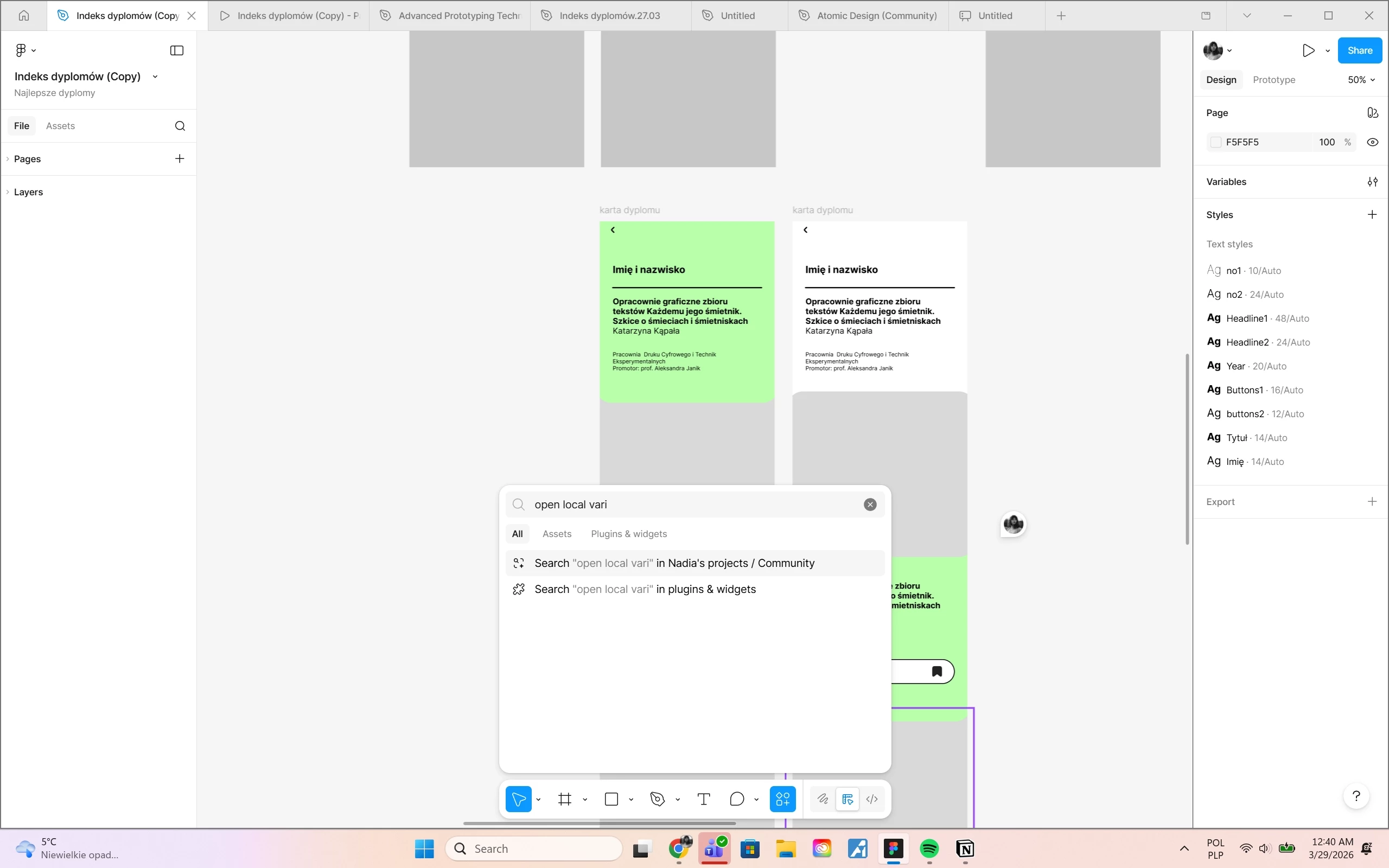Open the 50% zoom dropdown
1389x868 pixels.
[1361, 80]
